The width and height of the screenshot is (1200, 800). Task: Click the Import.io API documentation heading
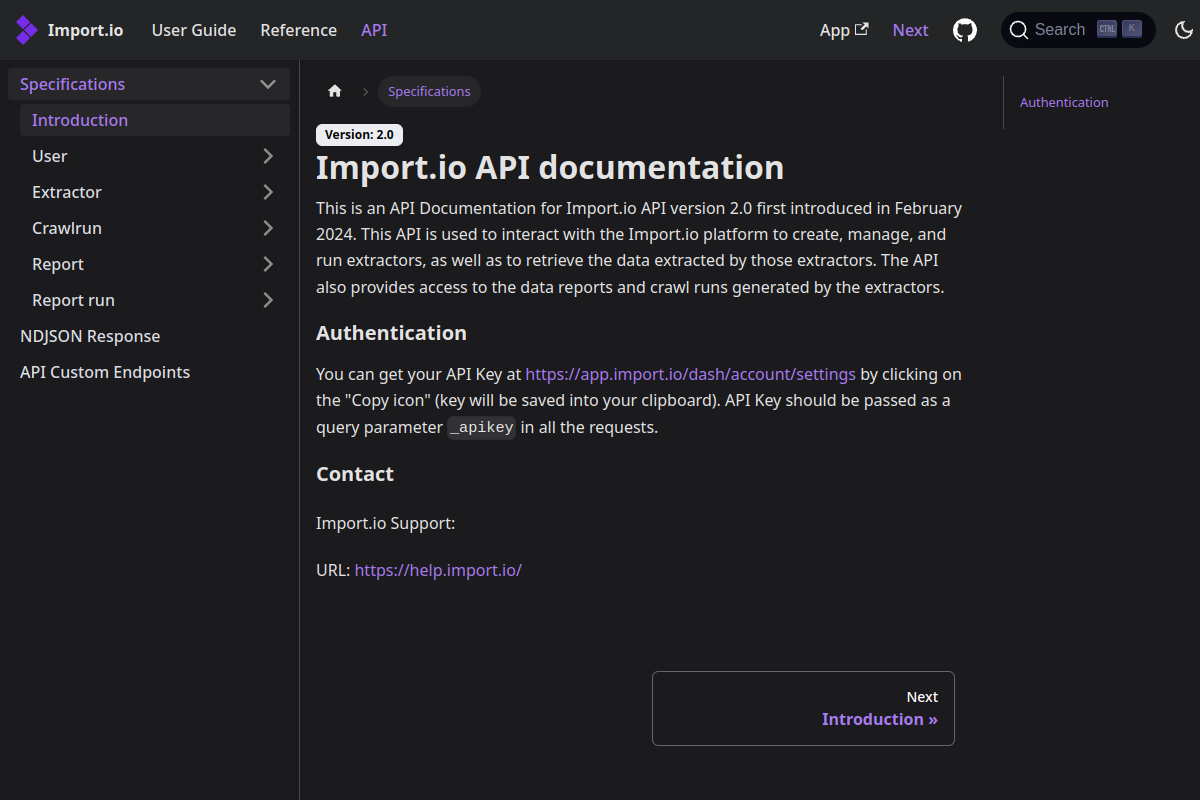pos(550,167)
